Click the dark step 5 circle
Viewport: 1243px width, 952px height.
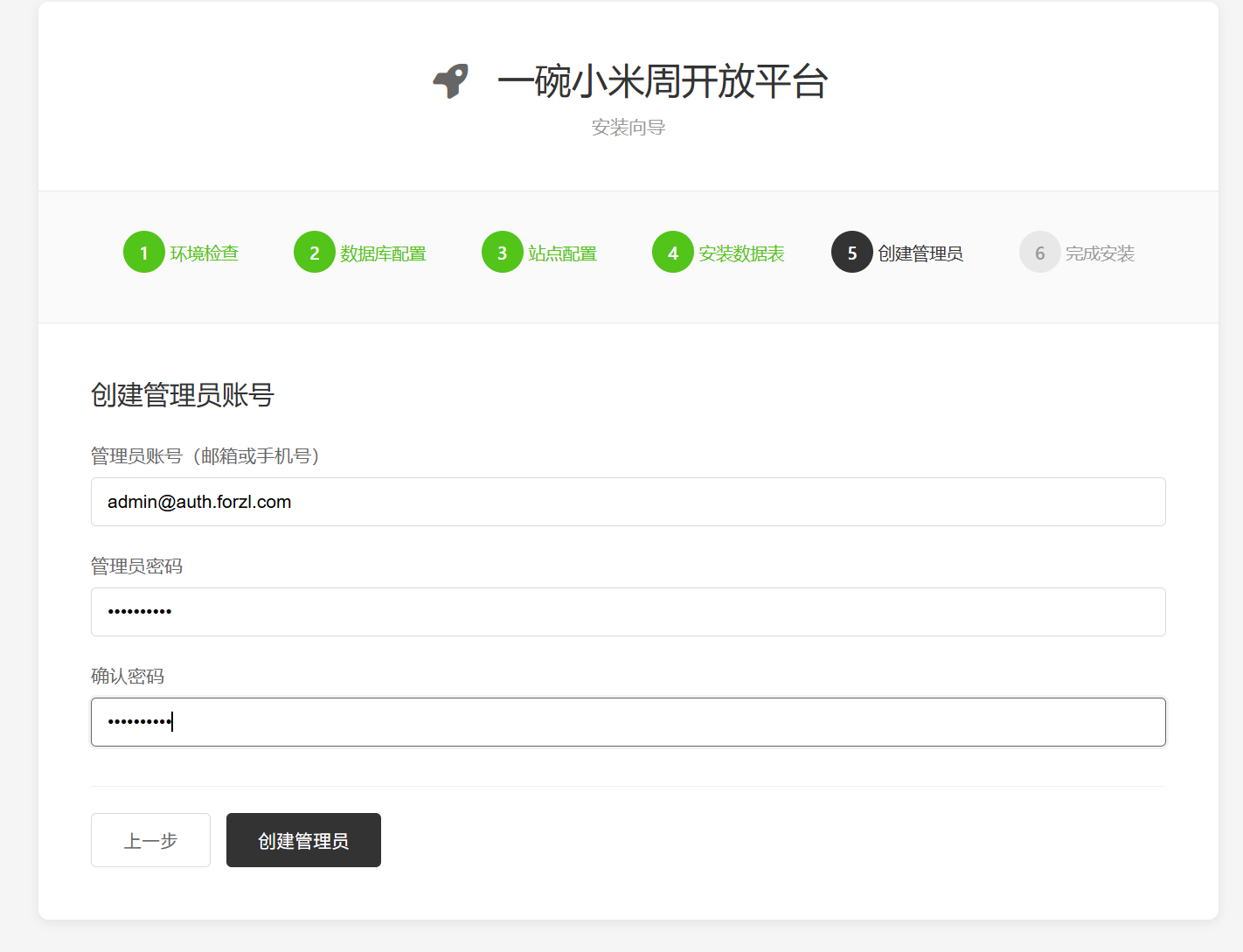click(x=852, y=253)
